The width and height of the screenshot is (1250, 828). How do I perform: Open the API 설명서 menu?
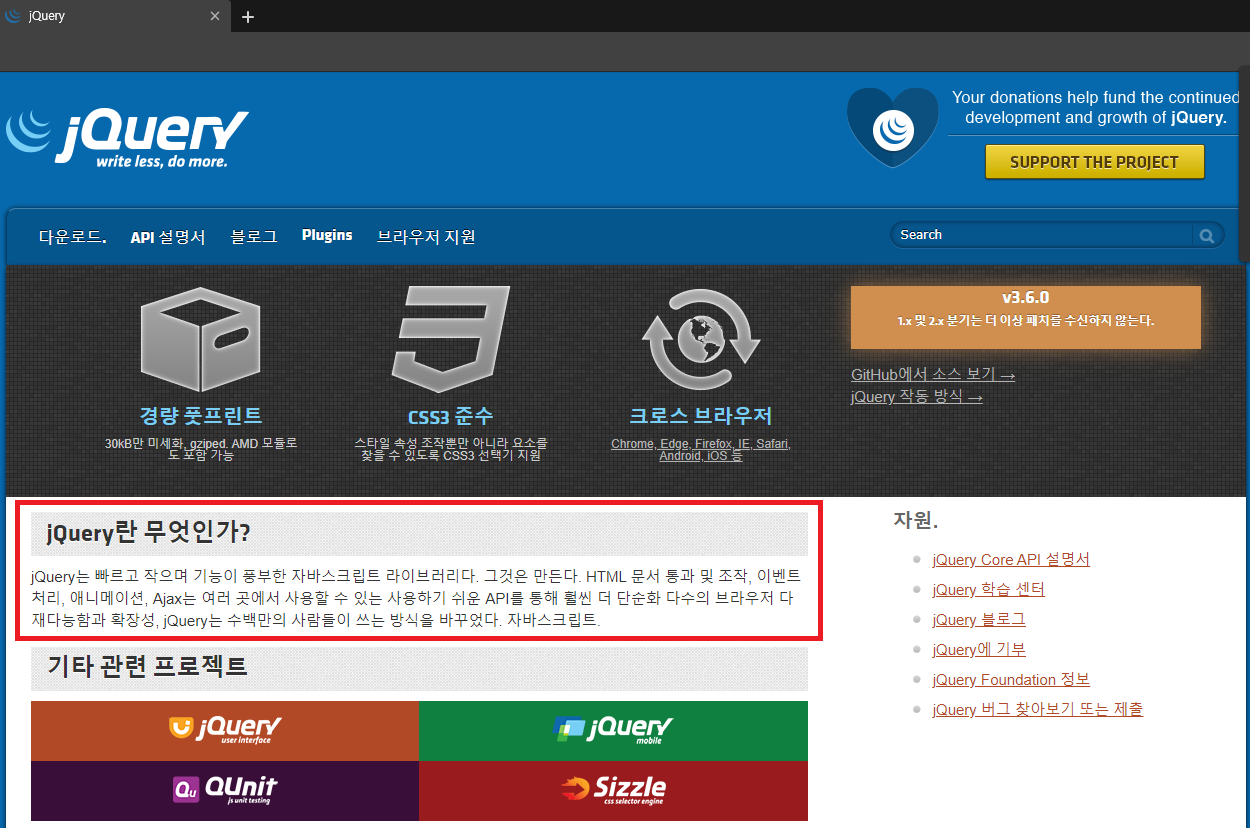coord(167,237)
